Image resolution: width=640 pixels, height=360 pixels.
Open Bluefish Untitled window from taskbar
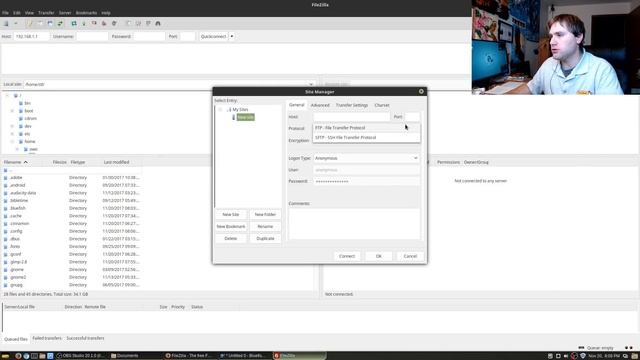point(244,356)
